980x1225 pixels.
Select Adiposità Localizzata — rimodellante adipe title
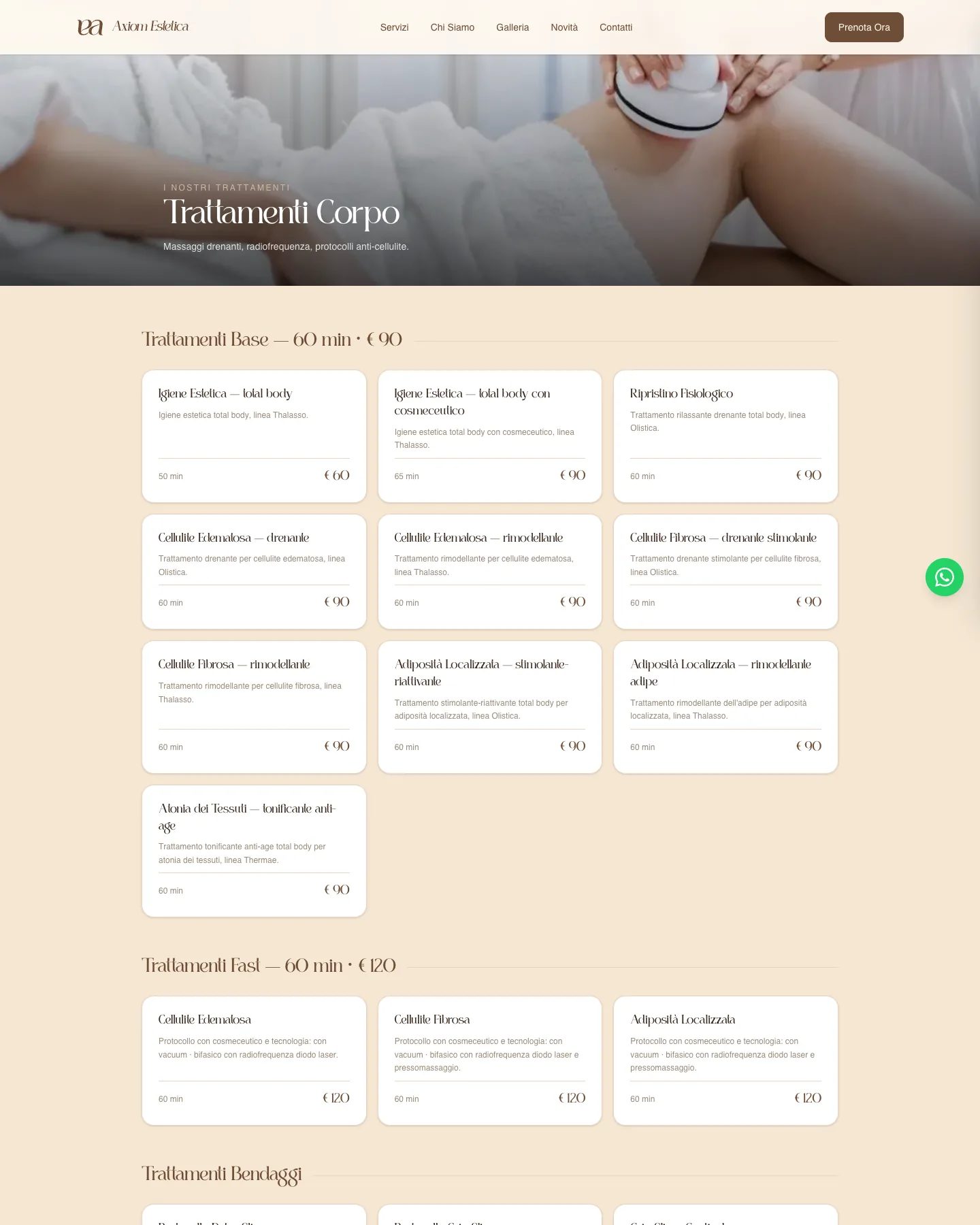pos(721,672)
